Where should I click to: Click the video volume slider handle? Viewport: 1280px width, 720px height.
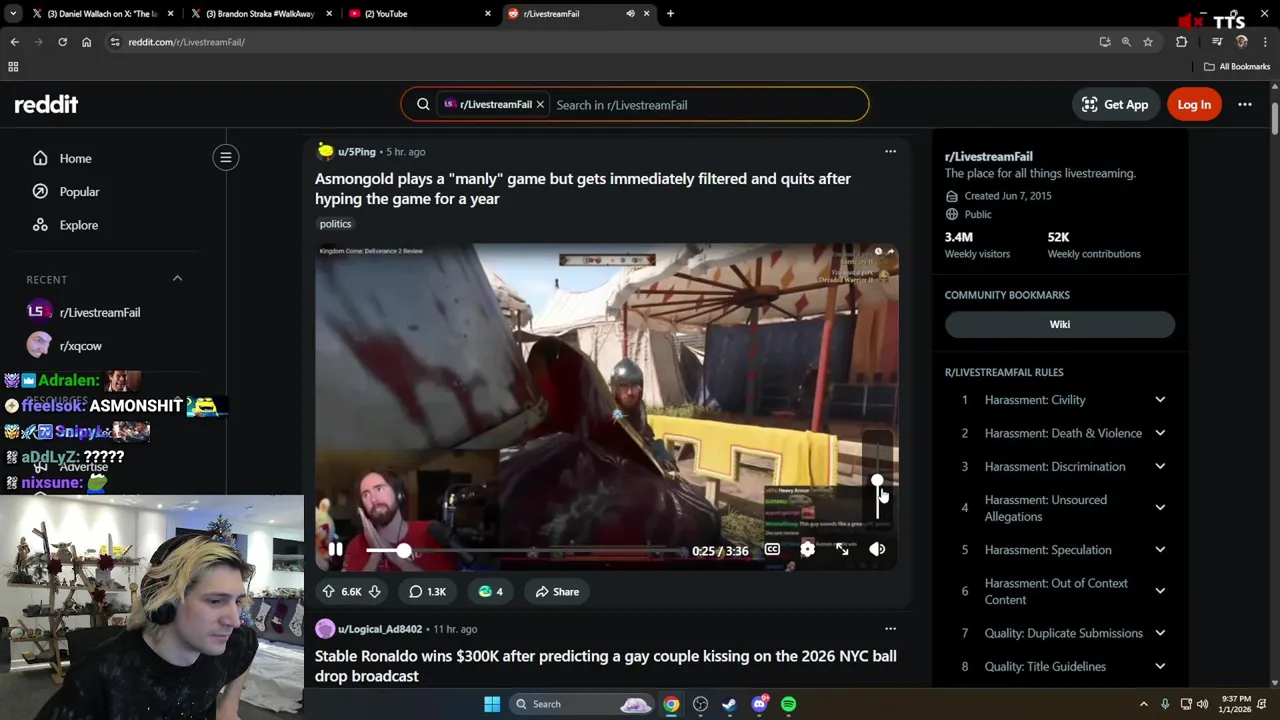[877, 481]
